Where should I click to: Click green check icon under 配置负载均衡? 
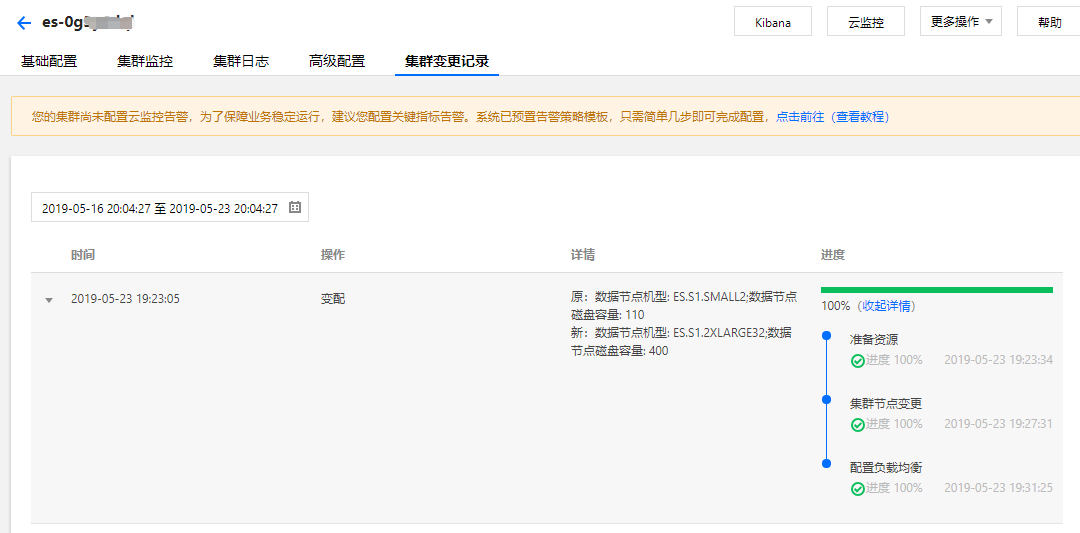858,488
